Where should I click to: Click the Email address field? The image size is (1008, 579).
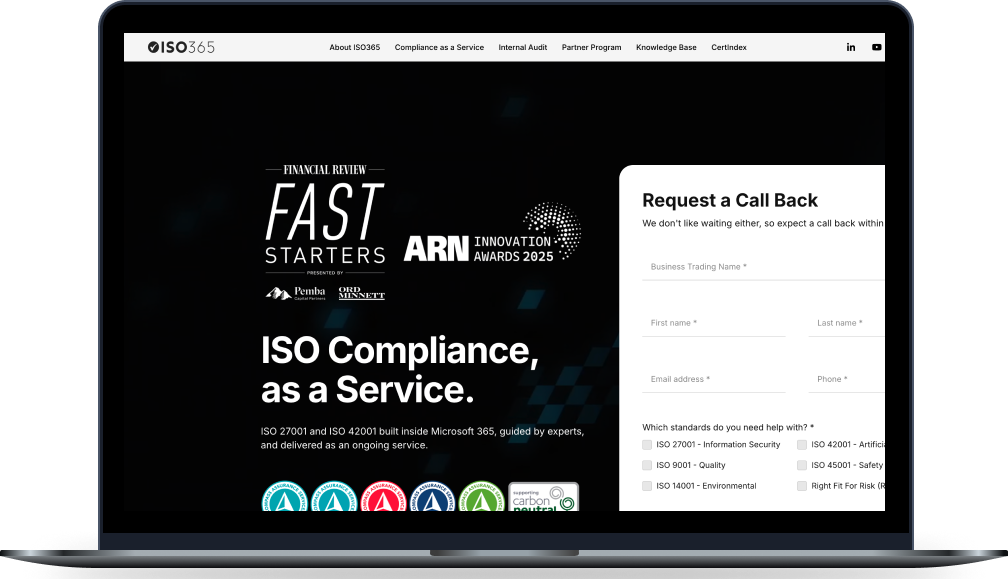[714, 379]
